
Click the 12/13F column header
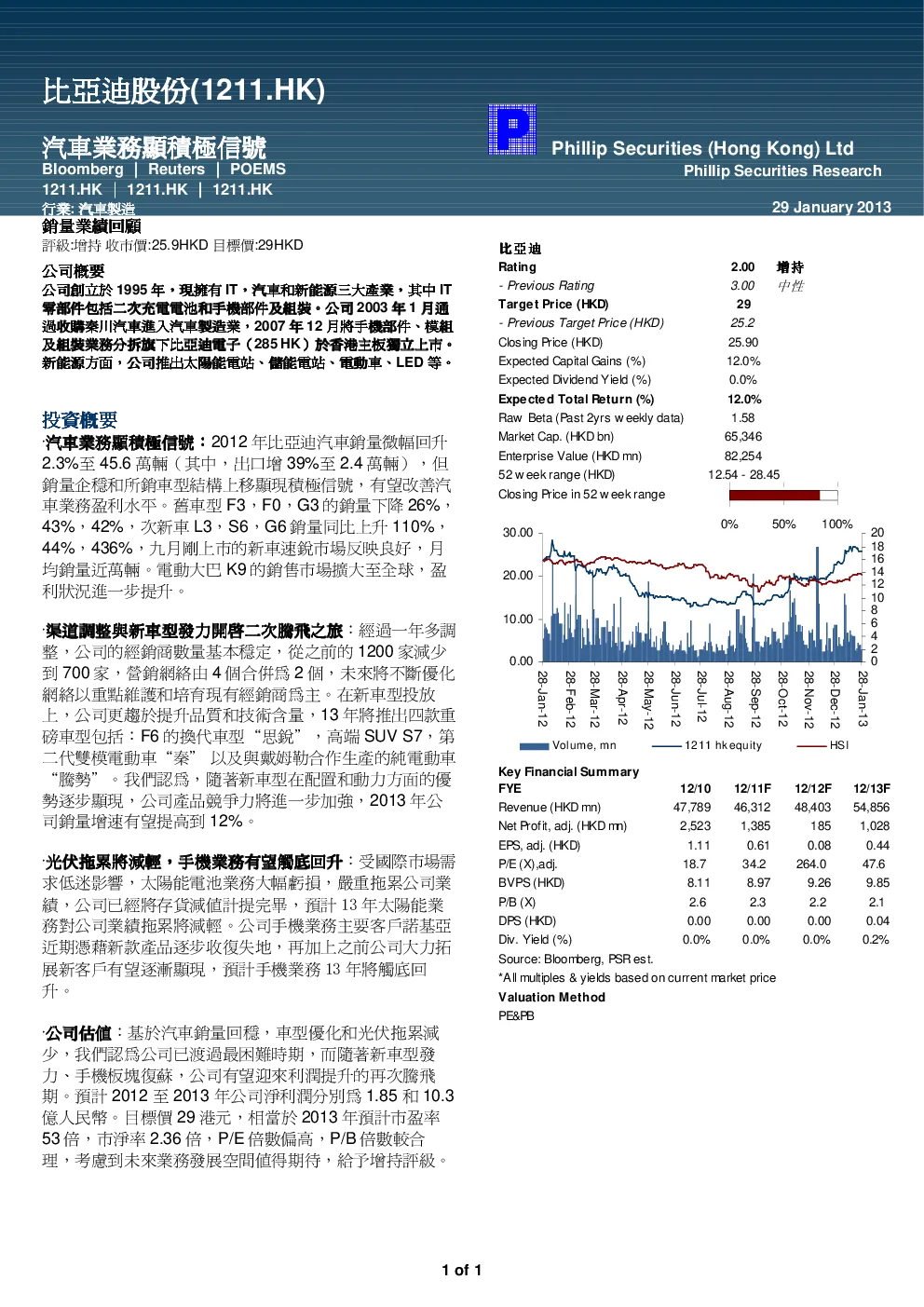pyautogui.click(x=872, y=789)
